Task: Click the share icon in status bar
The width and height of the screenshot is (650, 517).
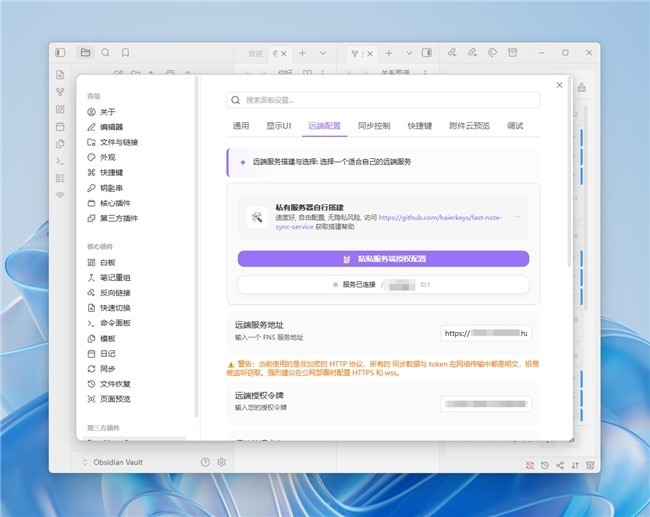Action: tap(560, 465)
